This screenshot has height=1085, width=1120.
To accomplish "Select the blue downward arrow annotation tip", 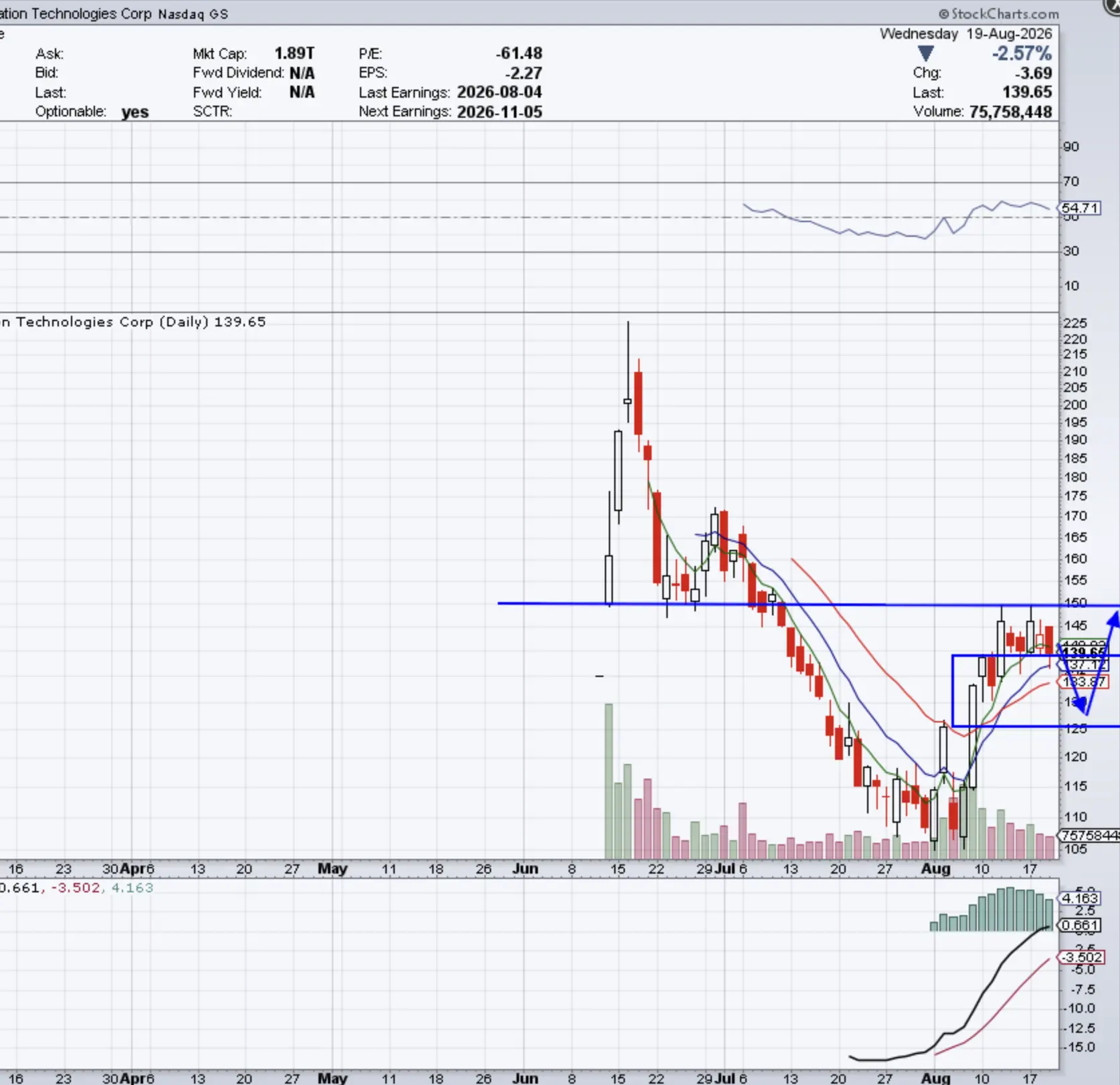I will 1084,707.
